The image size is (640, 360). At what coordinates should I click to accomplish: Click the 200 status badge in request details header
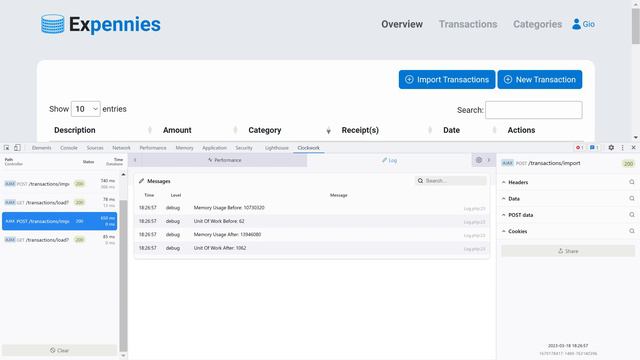click(x=628, y=164)
